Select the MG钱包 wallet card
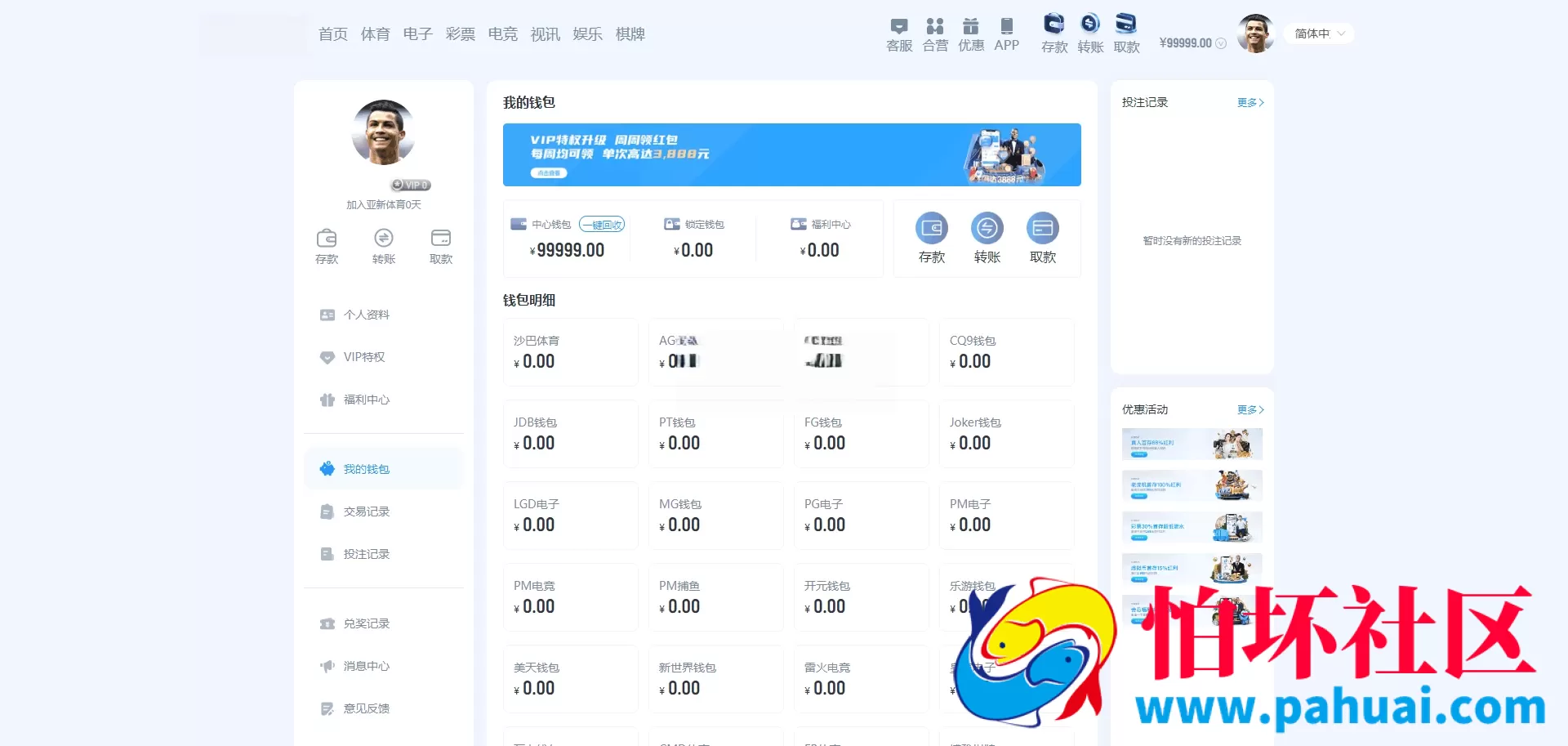Viewport: 1568px width, 746px height. 716,516
